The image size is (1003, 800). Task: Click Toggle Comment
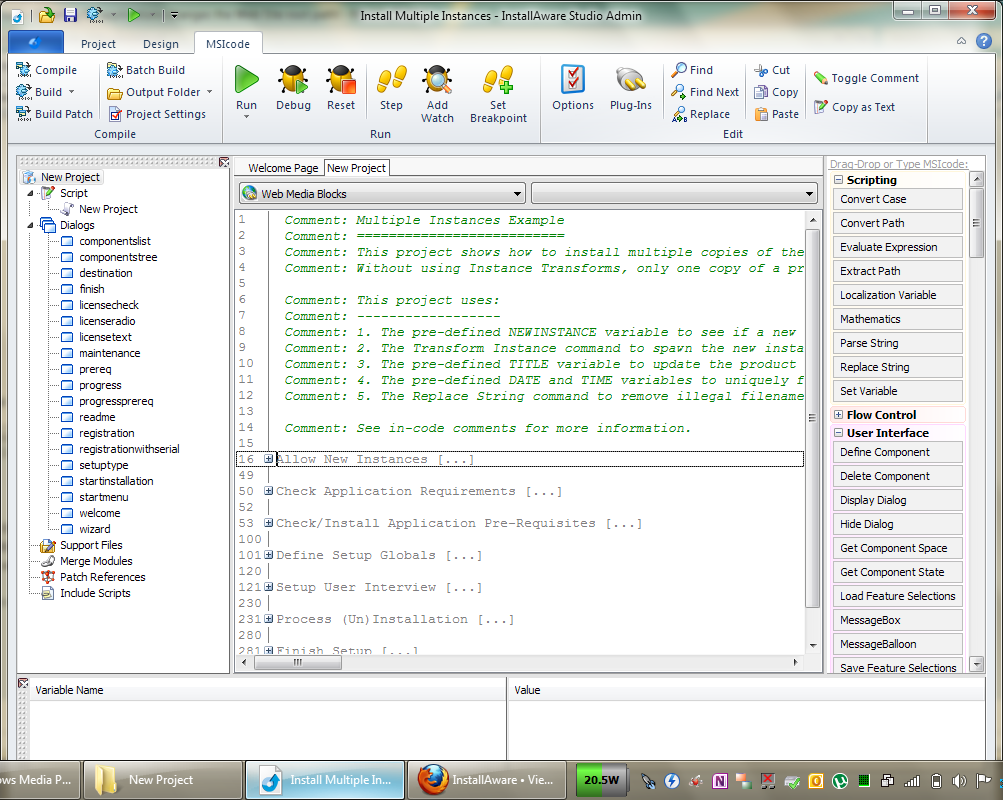pos(866,78)
